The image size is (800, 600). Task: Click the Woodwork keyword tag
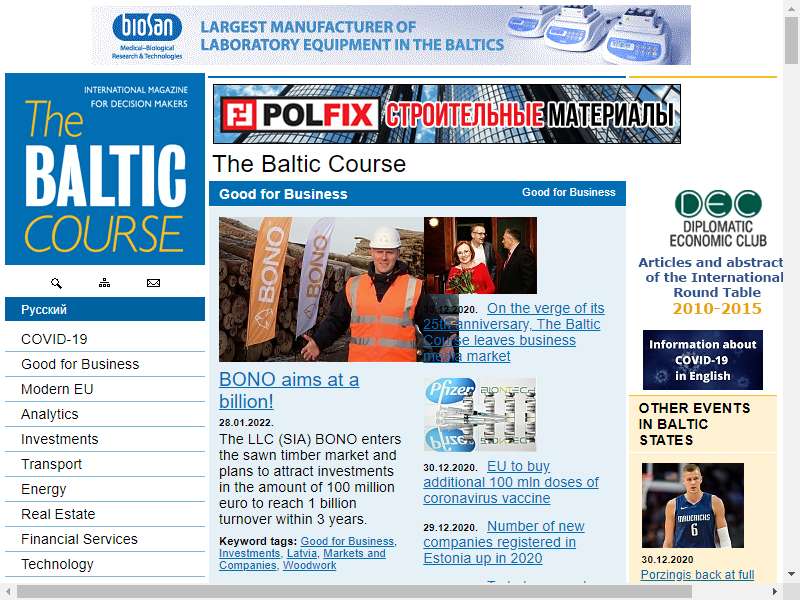[x=309, y=565]
